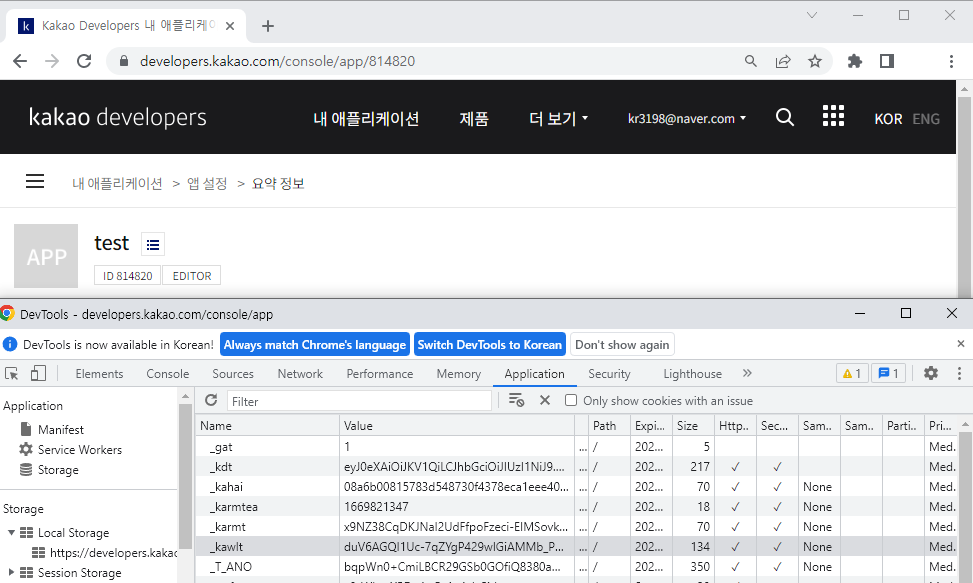Open the DevTools customize menu
The image size is (973, 583).
click(959, 373)
